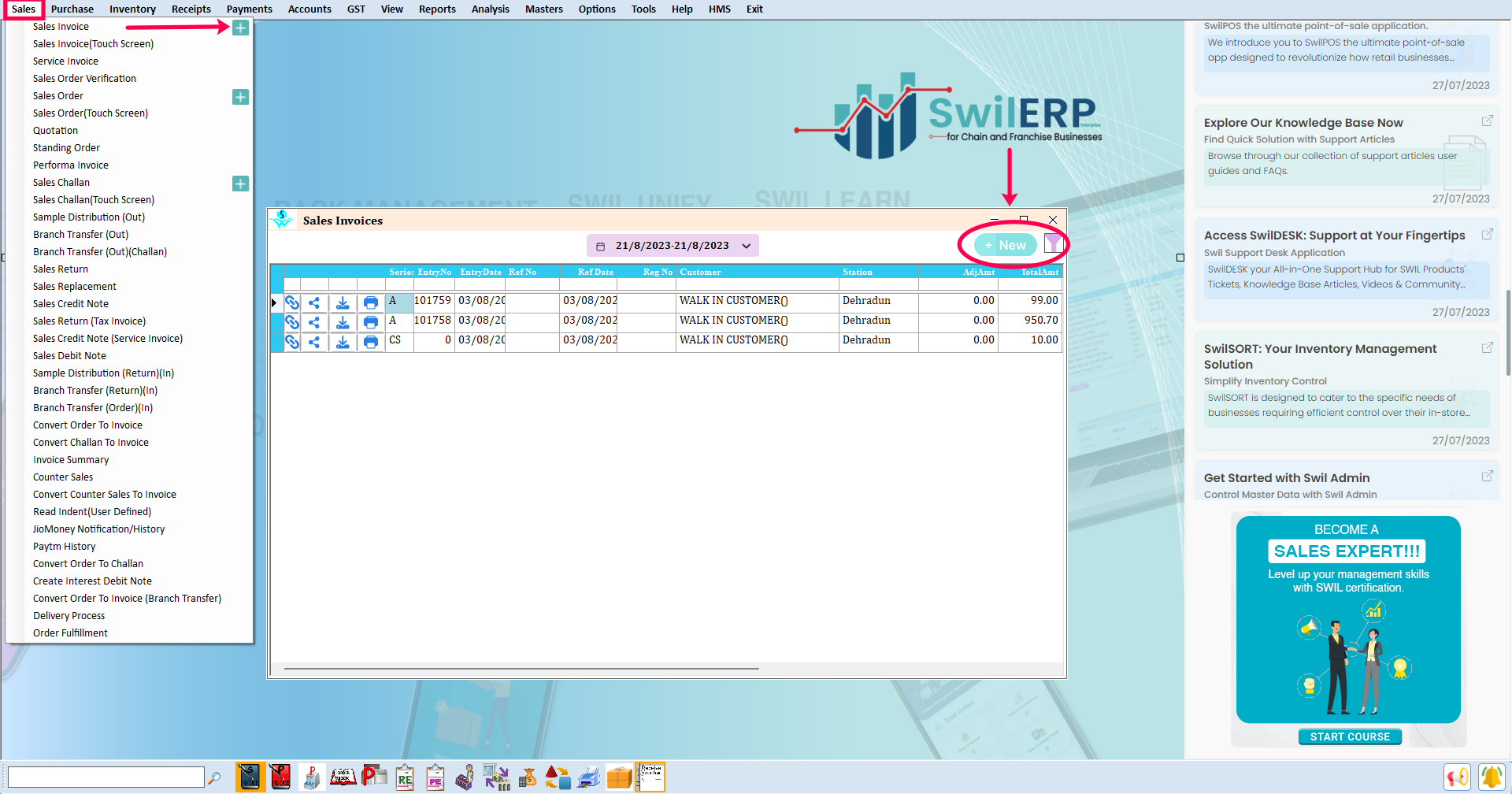The height and width of the screenshot is (794, 1512).
Task: Open the Receive Voucher shortcut icon
Action: pyautogui.click(x=651, y=777)
